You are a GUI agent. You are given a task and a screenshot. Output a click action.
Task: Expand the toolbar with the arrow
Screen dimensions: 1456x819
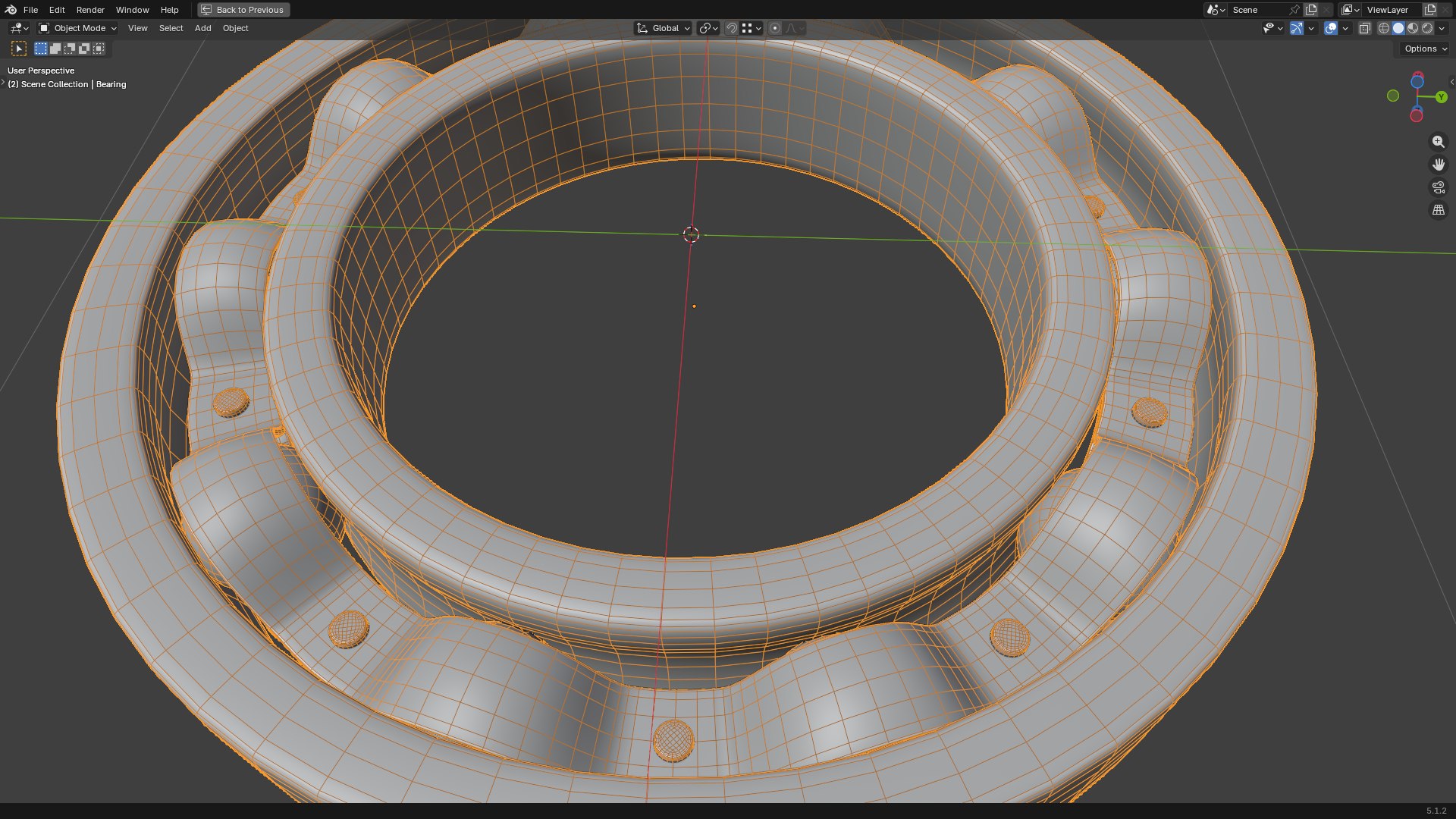pyautogui.click(x=3, y=82)
